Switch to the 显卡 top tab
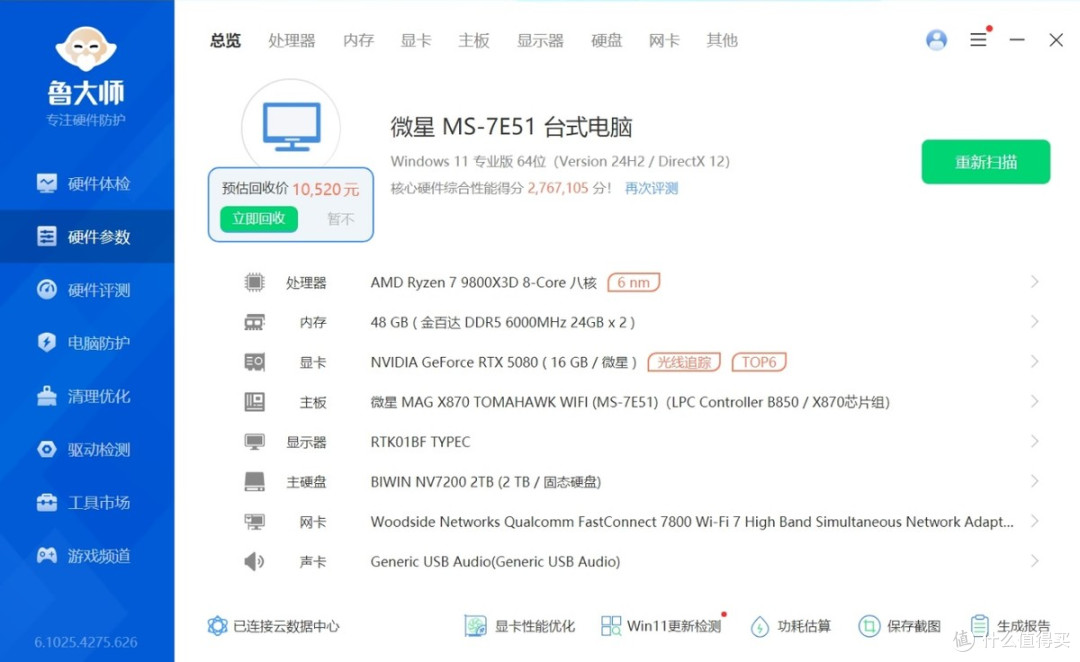This screenshot has height=662, width=1080. [416, 41]
